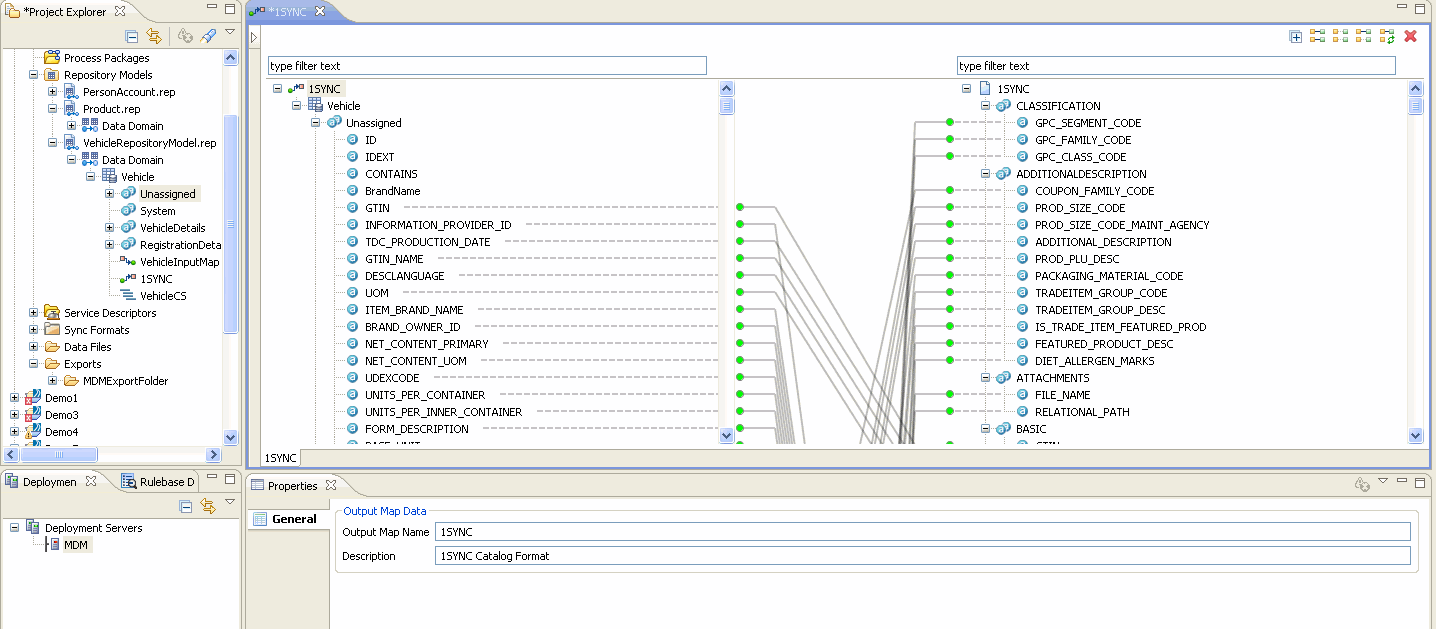The height and width of the screenshot is (629, 1436).
Task: Expand the Service Descriptors node
Action: click(33, 313)
